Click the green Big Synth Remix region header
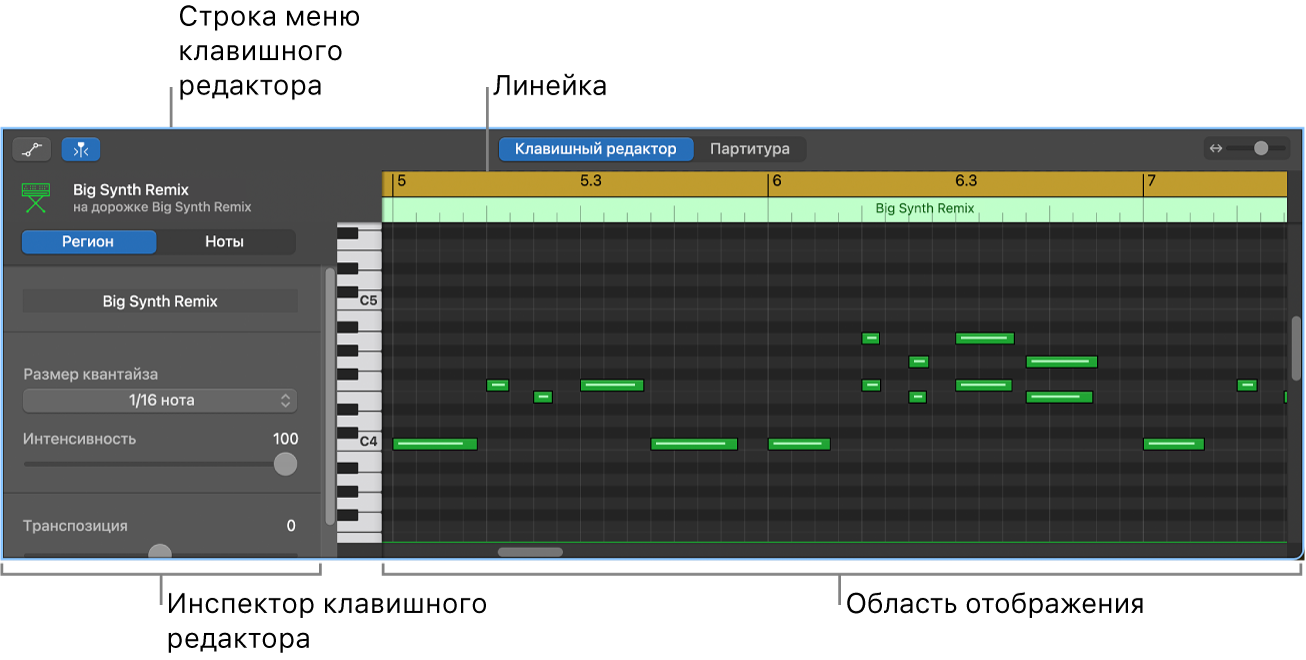1306x660 pixels. click(x=834, y=209)
